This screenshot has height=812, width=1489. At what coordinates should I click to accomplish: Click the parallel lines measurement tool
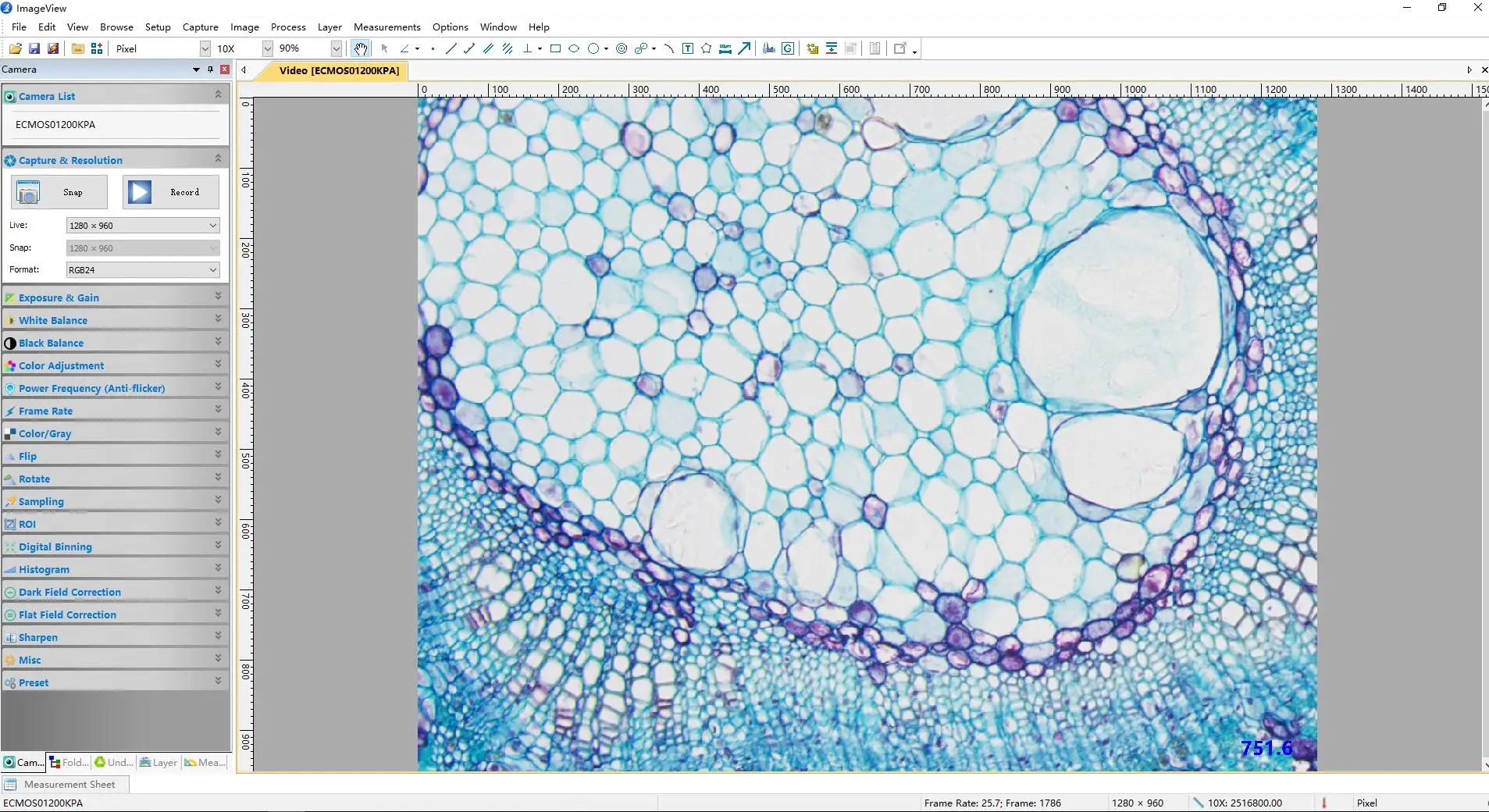tap(489, 48)
